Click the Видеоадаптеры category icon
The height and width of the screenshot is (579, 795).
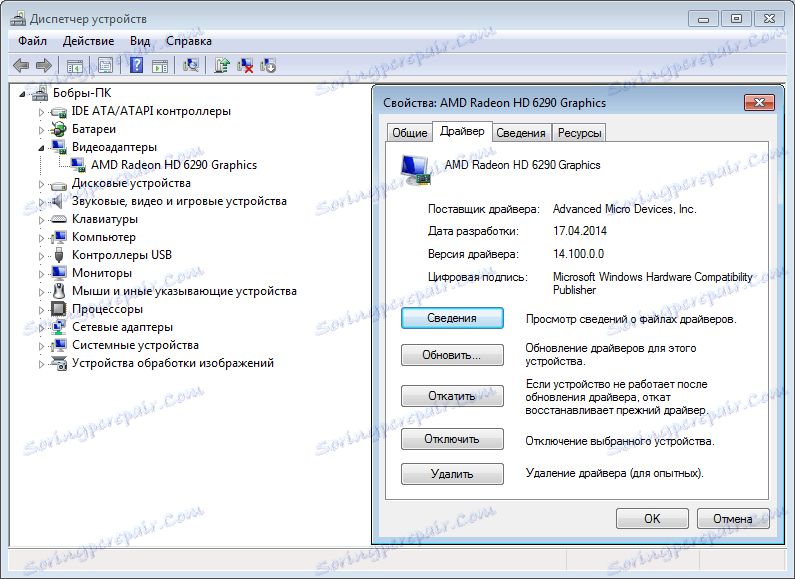[59, 148]
